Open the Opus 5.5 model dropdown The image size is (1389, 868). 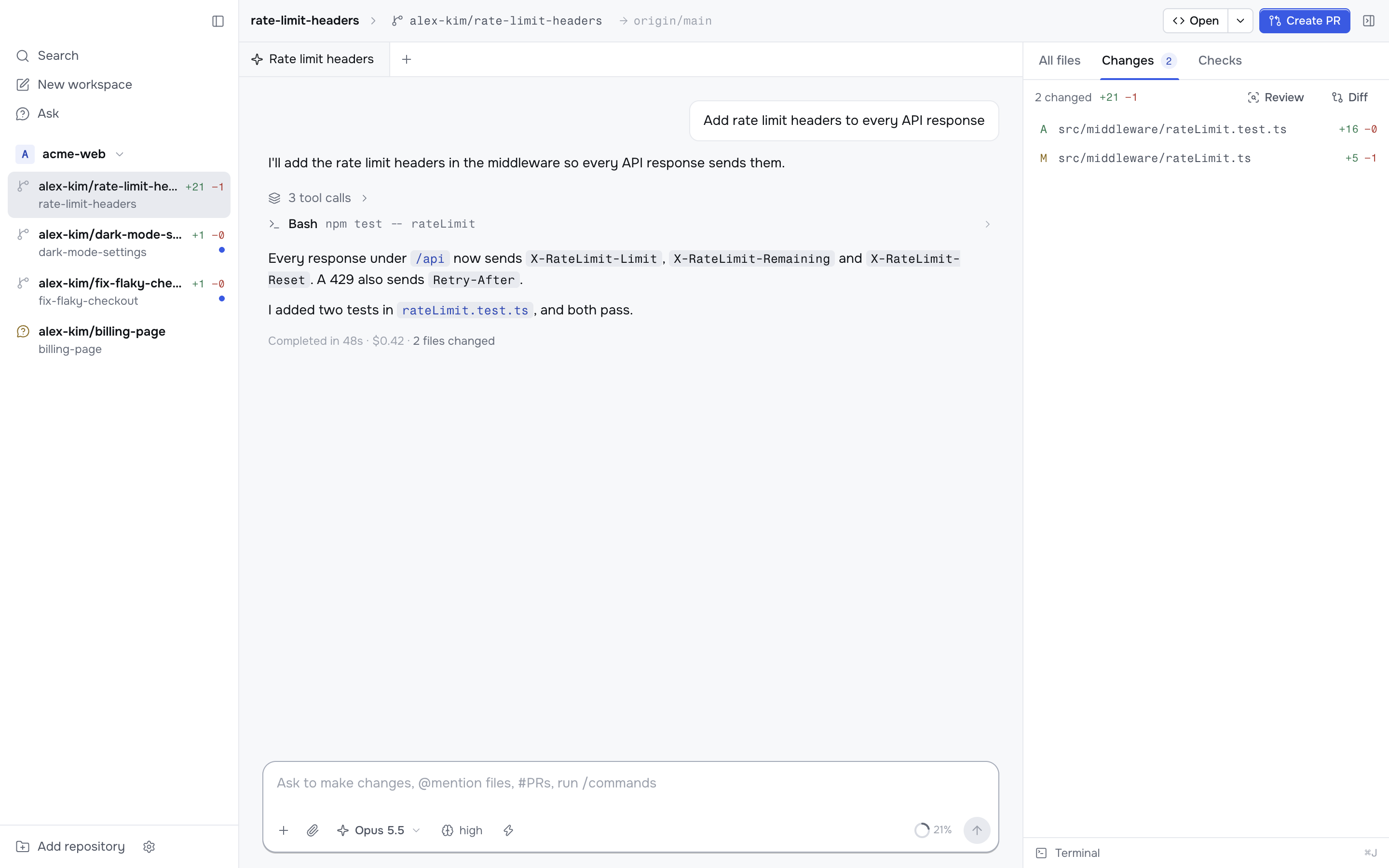pos(379,830)
